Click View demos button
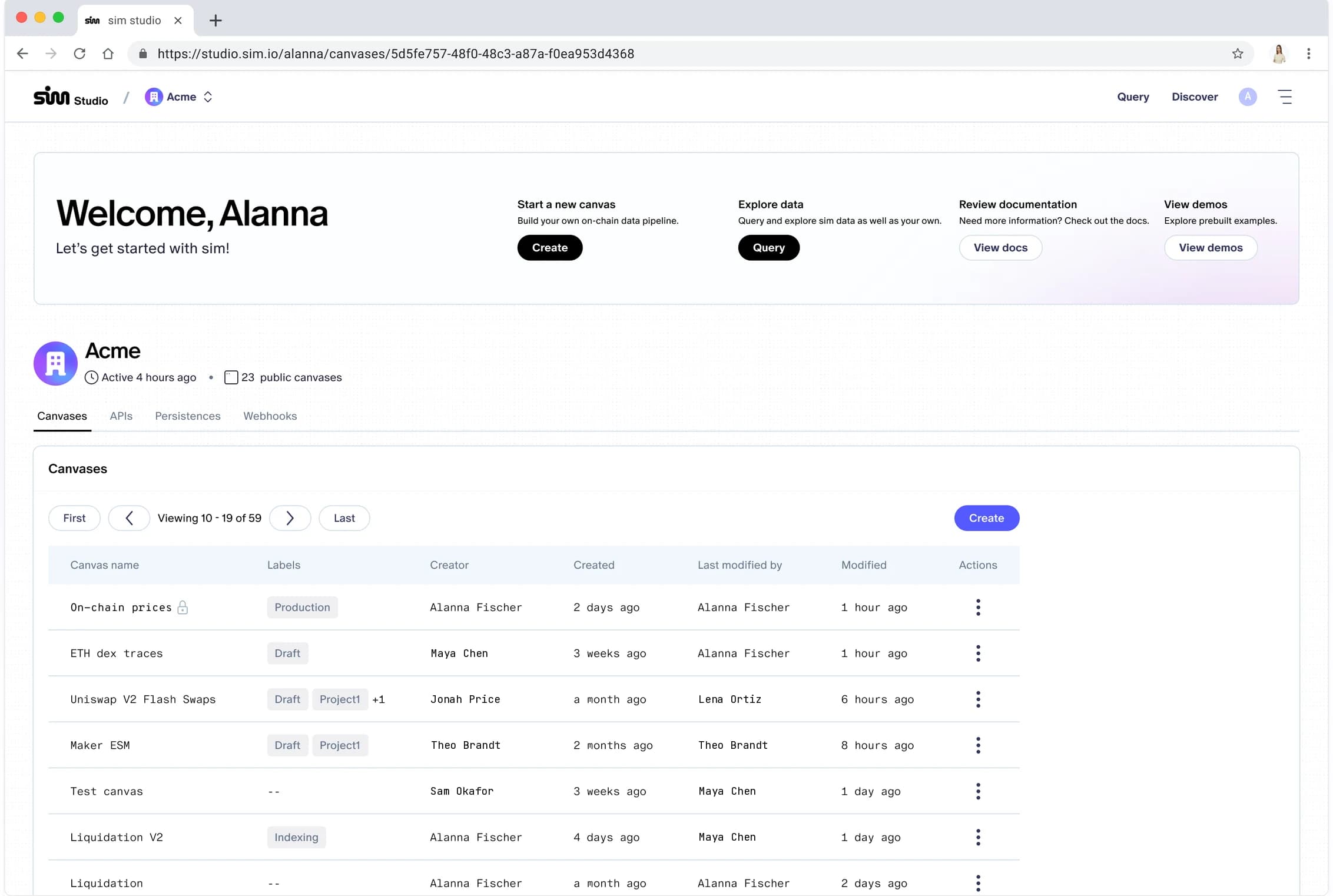Image resolution: width=1333 pixels, height=896 pixels. pyautogui.click(x=1210, y=247)
